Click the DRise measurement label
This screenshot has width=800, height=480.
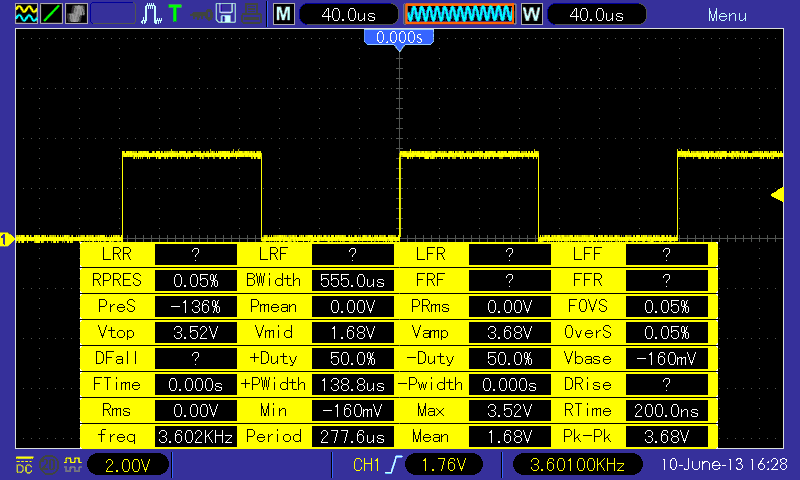pyautogui.click(x=587, y=384)
